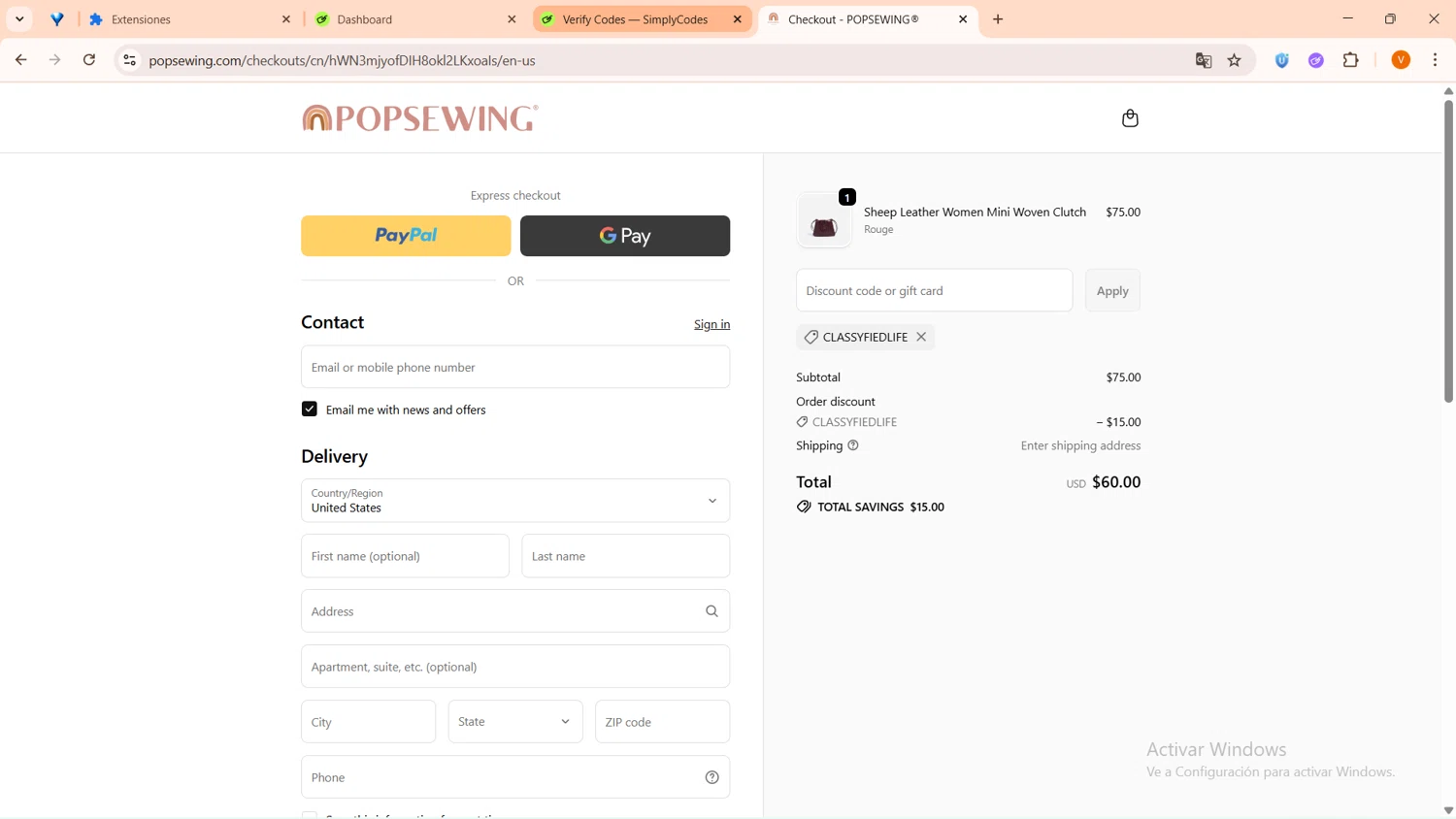Focus the Last name field
Image resolution: width=1456 pixels, height=819 pixels.
(x=625, y=556)
